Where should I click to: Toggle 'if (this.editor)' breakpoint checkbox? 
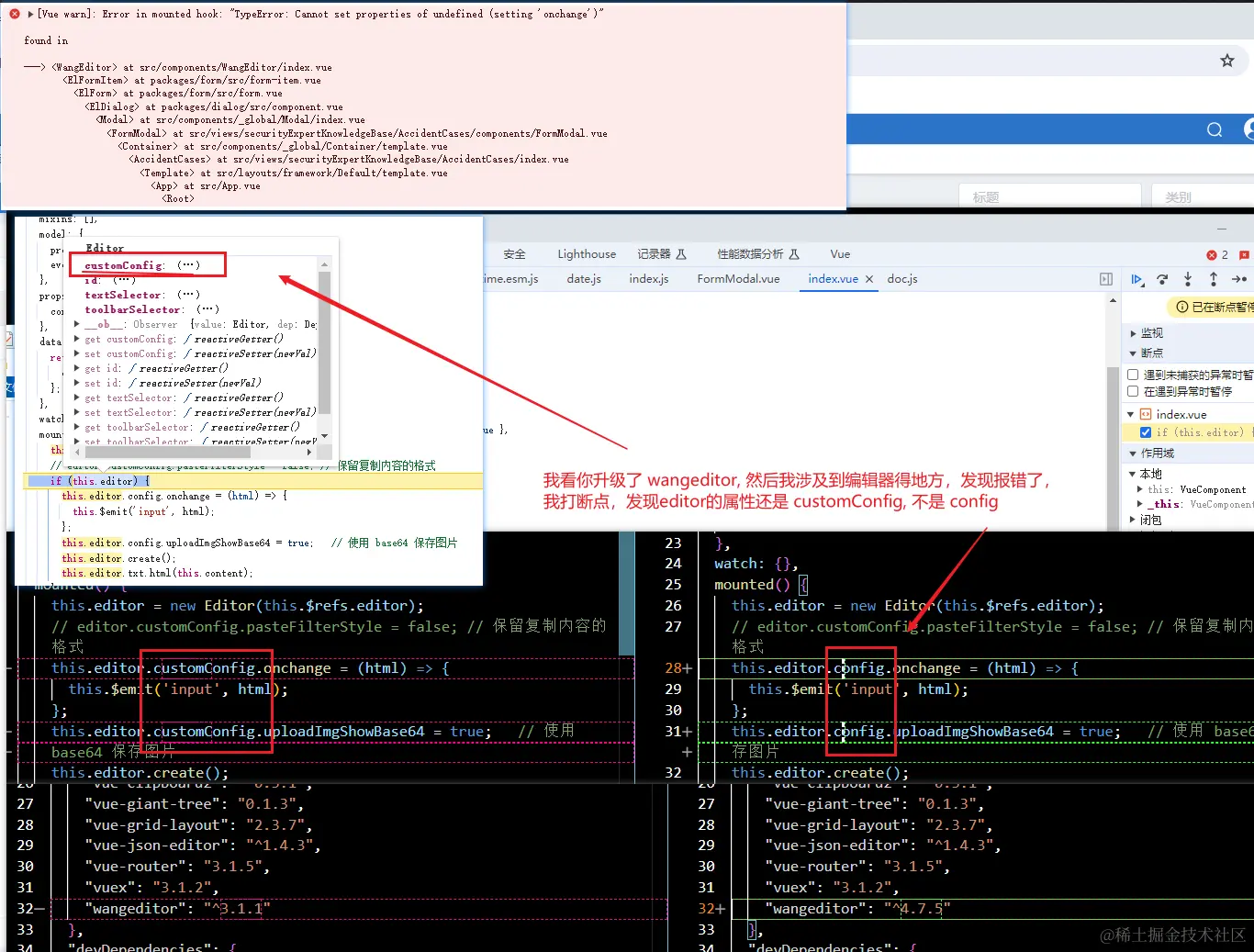pos(1146,432)
